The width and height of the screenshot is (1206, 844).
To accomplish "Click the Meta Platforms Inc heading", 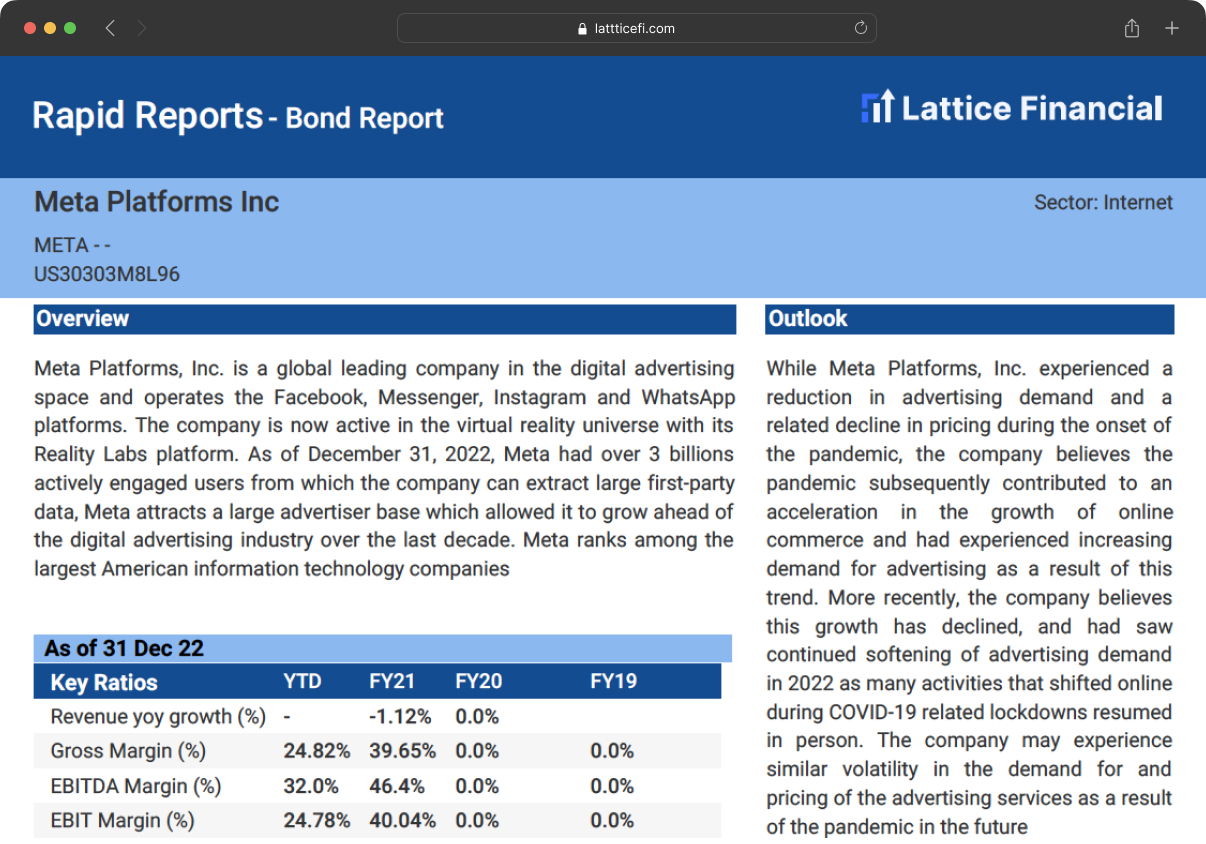I will [x=157, y=202].
